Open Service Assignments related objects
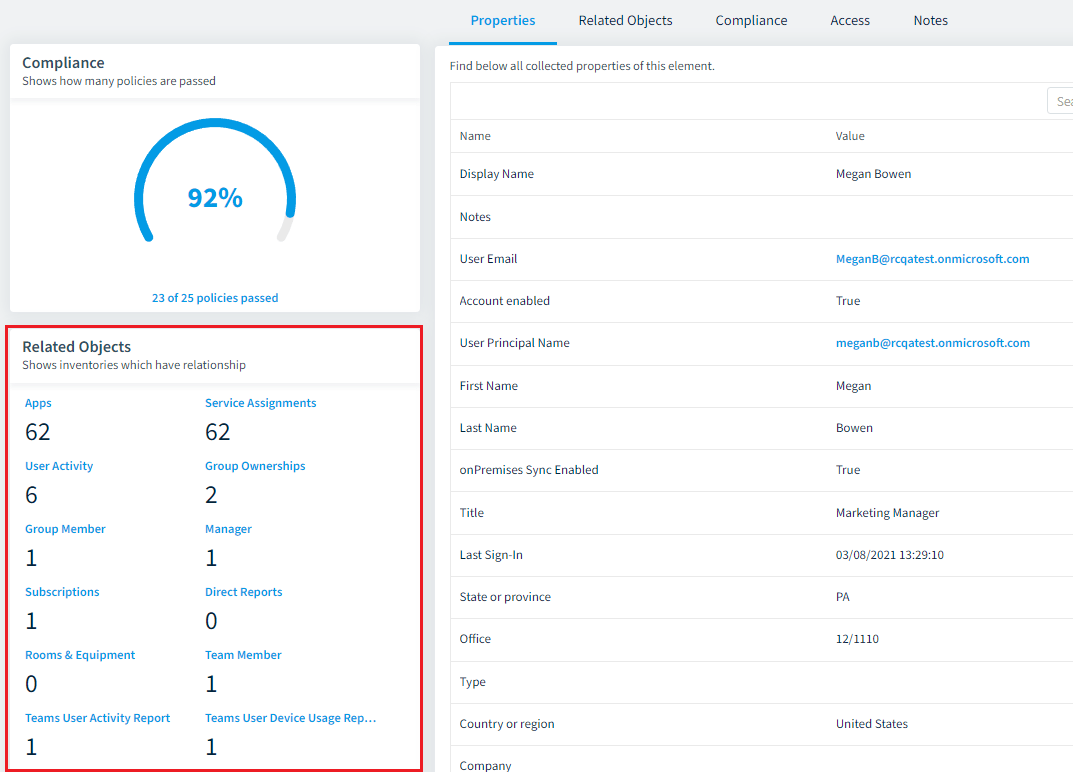 click(260, 403)
